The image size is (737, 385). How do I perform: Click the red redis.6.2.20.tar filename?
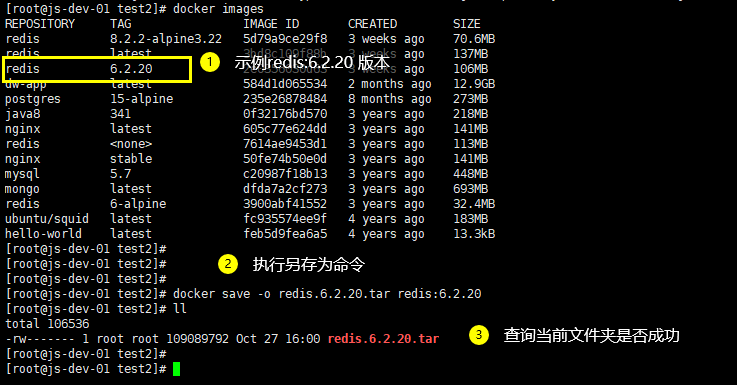coord(383,339)
